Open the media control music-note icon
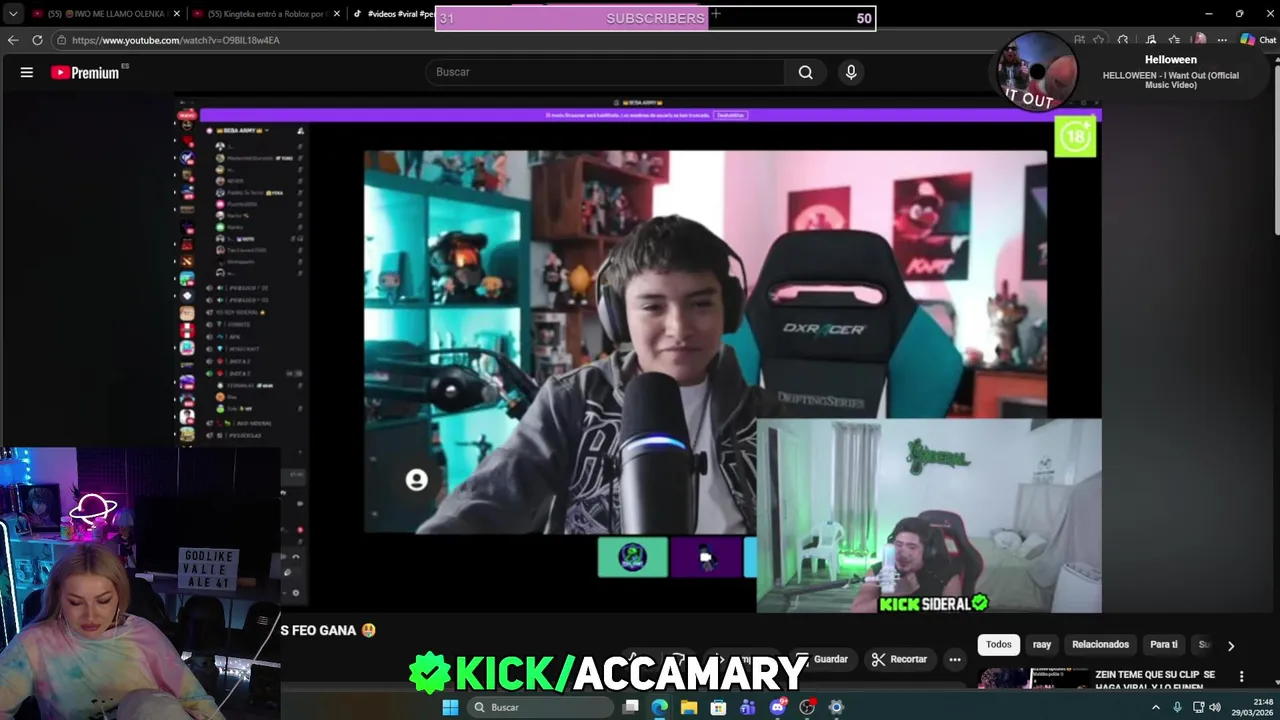Viewport: 1280px width, 720px height. (1150, 40)
